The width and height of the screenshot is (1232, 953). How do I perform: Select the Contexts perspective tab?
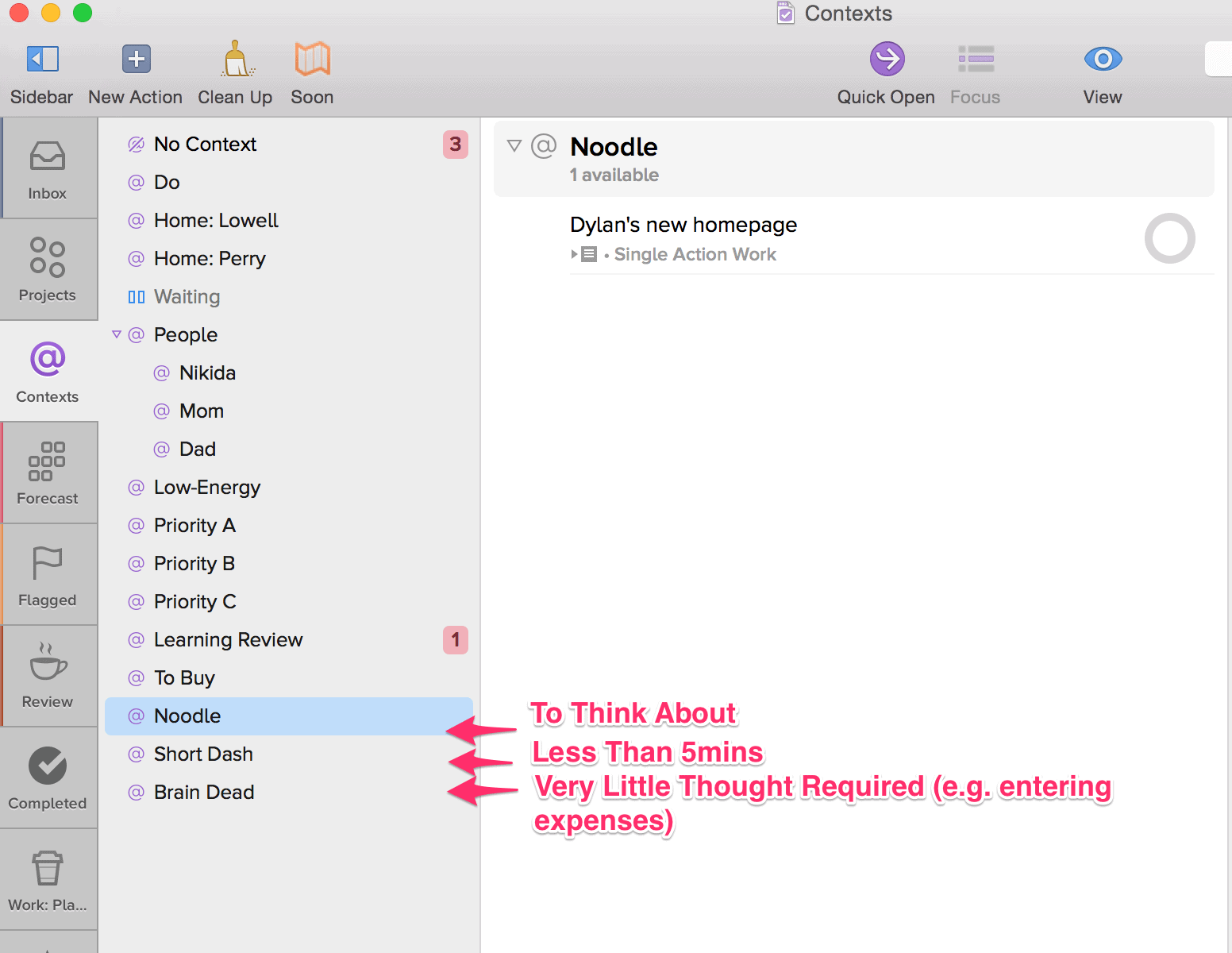48,372
